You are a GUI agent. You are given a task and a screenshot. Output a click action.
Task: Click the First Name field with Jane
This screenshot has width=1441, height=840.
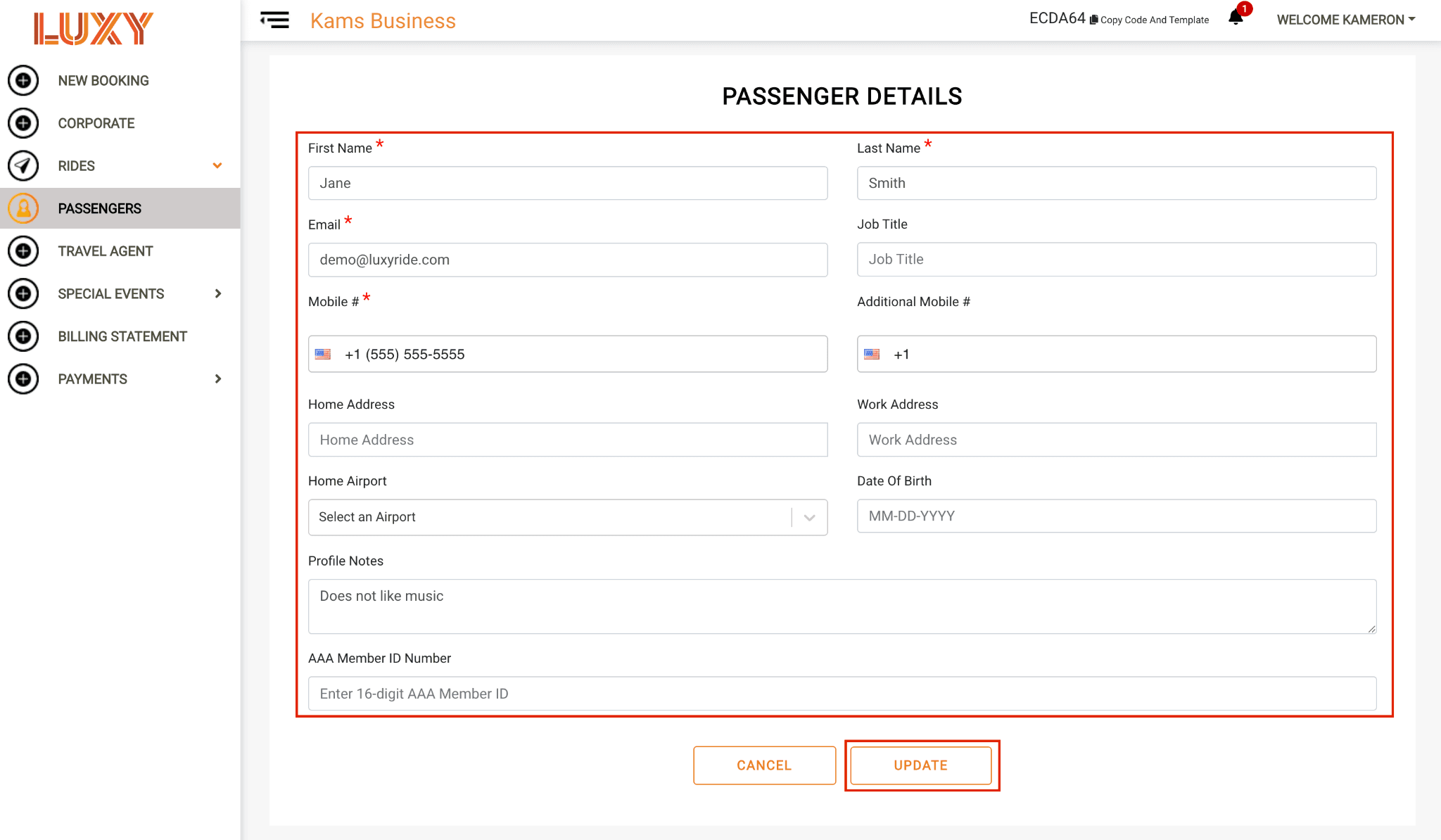point(568,183)
